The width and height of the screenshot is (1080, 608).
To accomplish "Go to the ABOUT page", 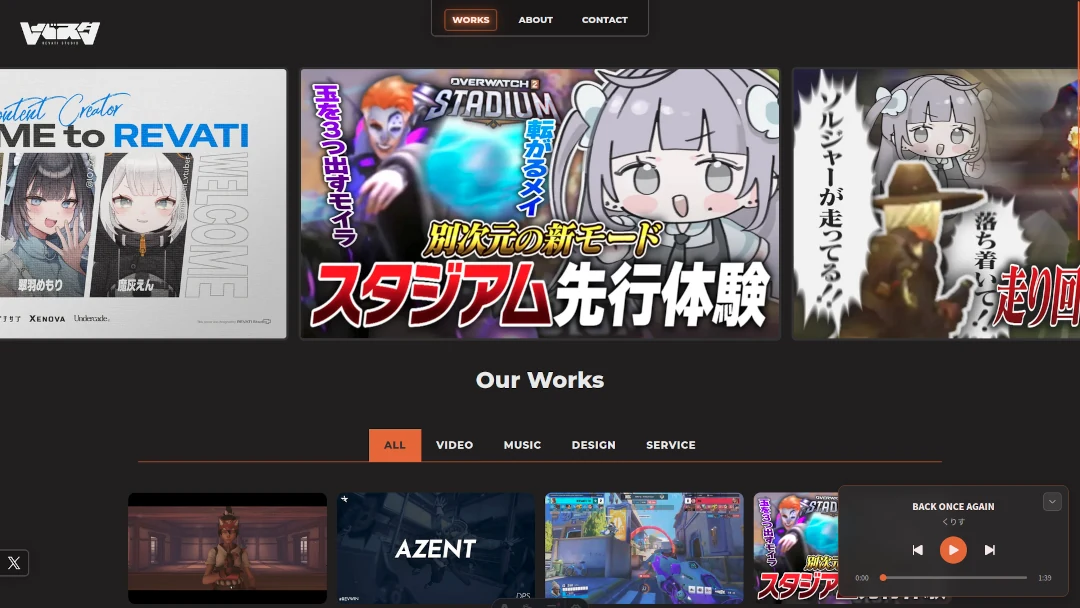I will (535, 20).
